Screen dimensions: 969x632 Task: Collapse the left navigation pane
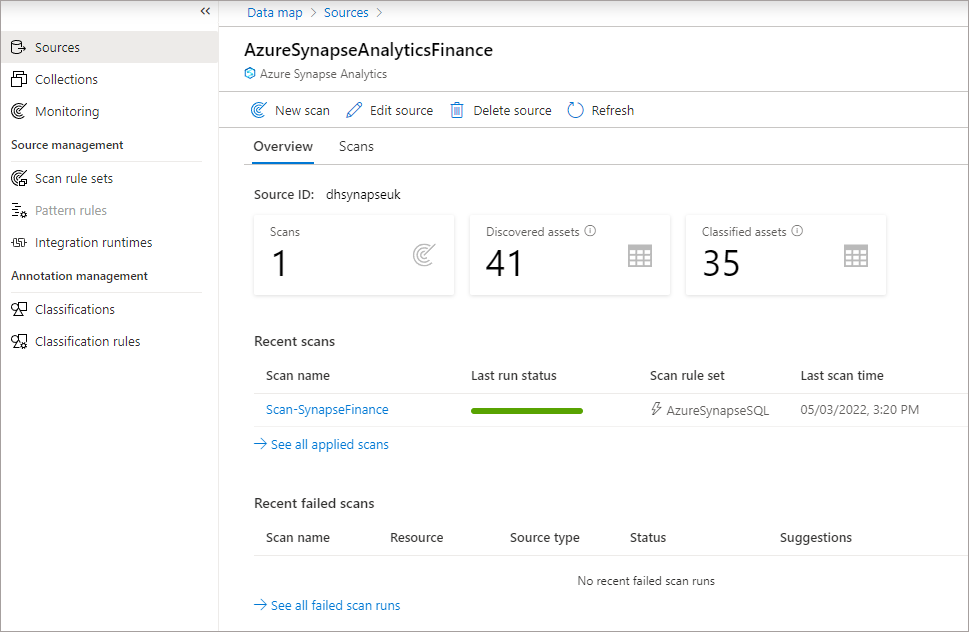pos(205,11)
